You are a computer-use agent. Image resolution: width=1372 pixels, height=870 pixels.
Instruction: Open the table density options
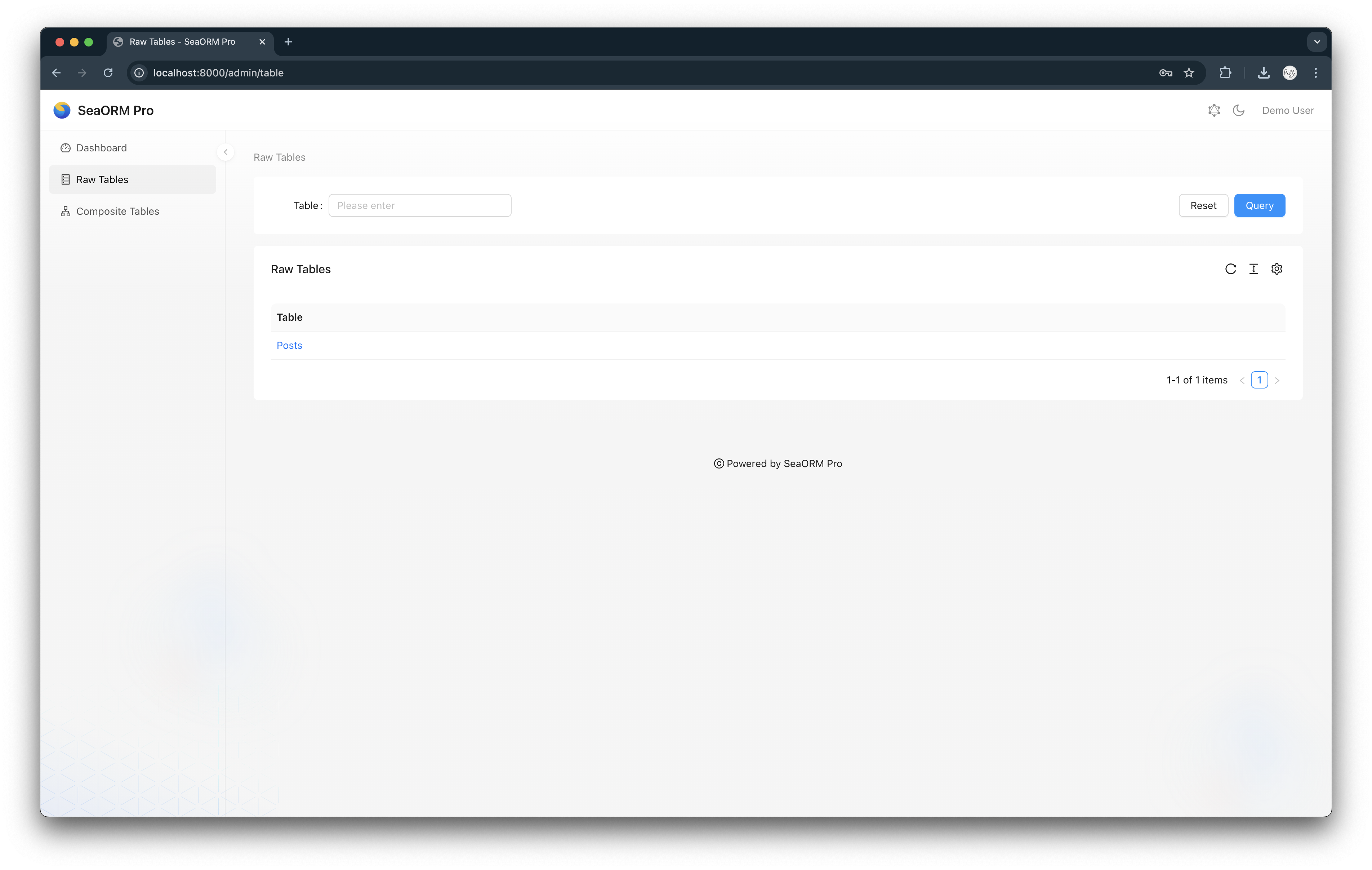click(x=1253, y=269)
